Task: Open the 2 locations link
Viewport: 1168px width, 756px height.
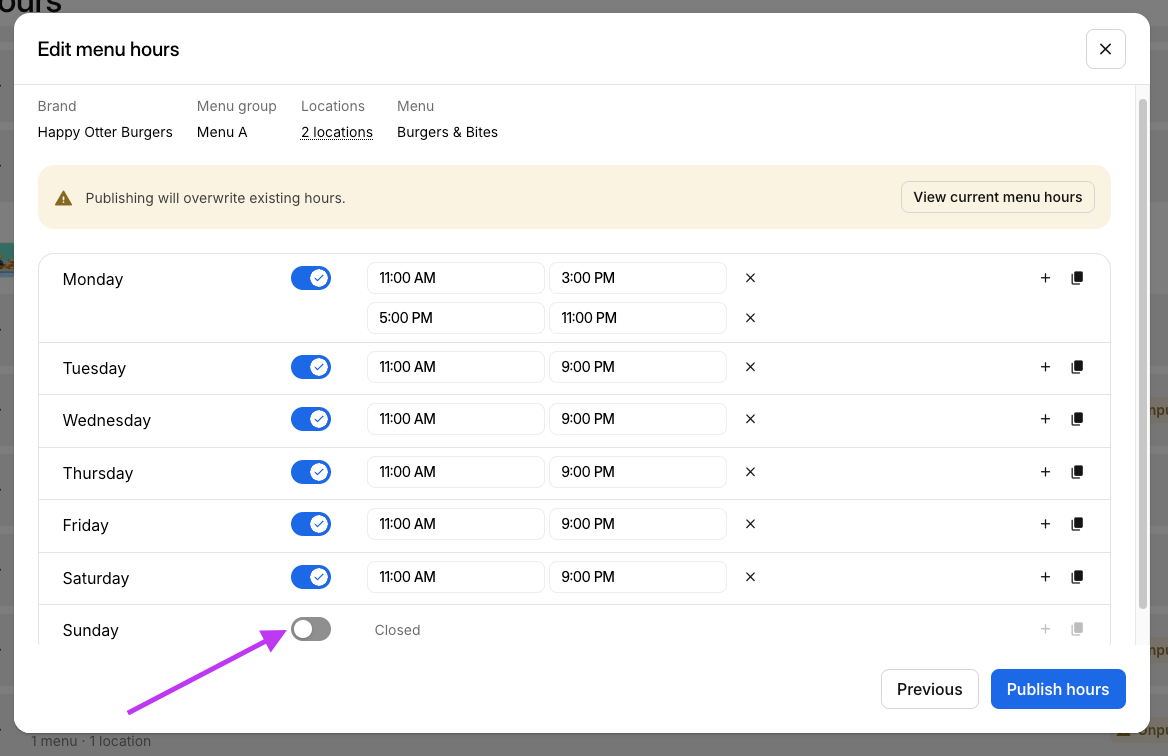Action: coord(337,132)
